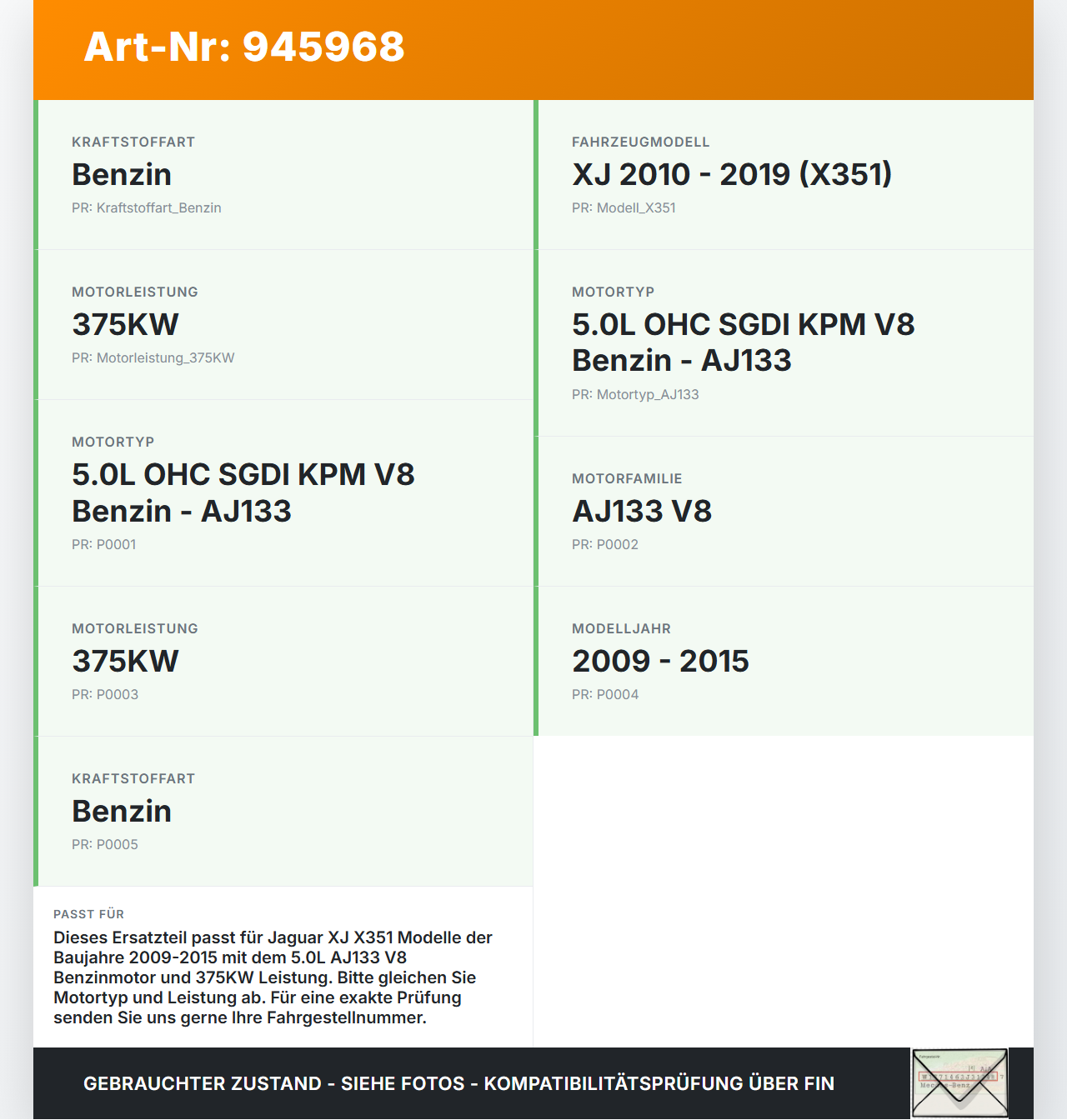Viewport: 1067px width, 1120px height.
Task: Click the Modelljahr 2009 - 2015 value
Action: pos(660,661)
